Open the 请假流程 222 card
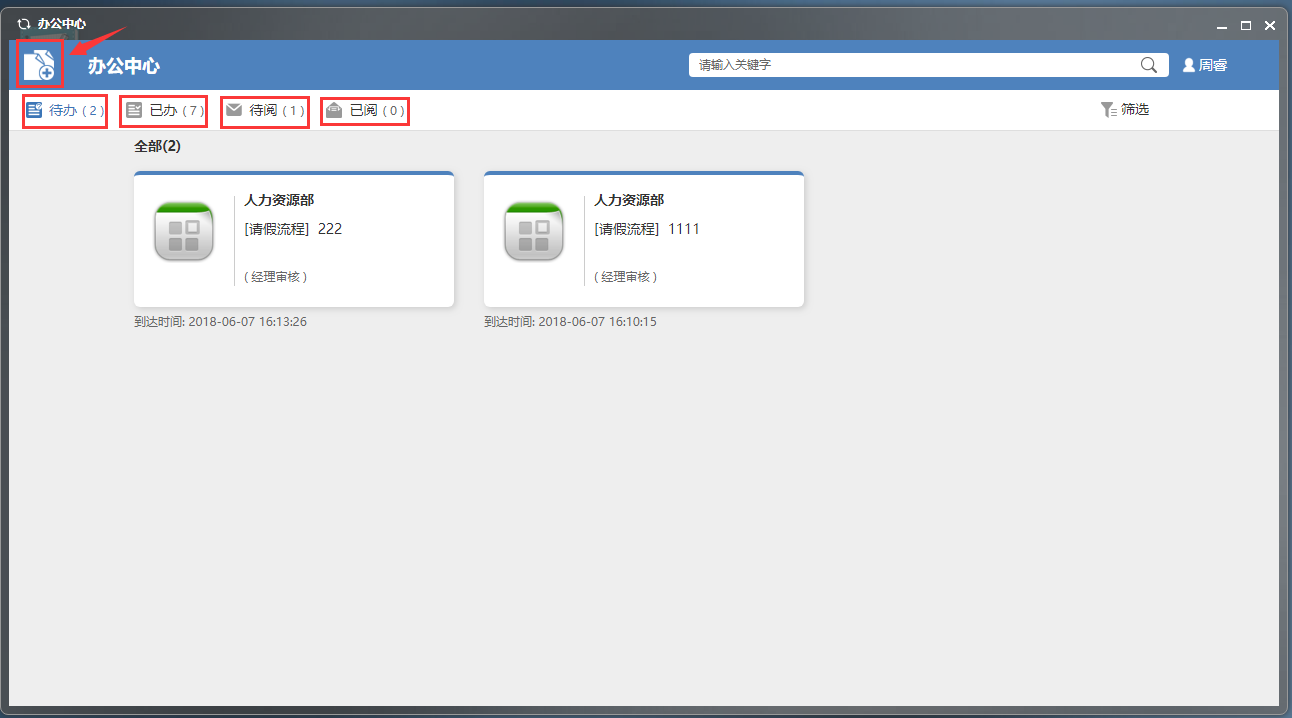 tap(294, 239)
